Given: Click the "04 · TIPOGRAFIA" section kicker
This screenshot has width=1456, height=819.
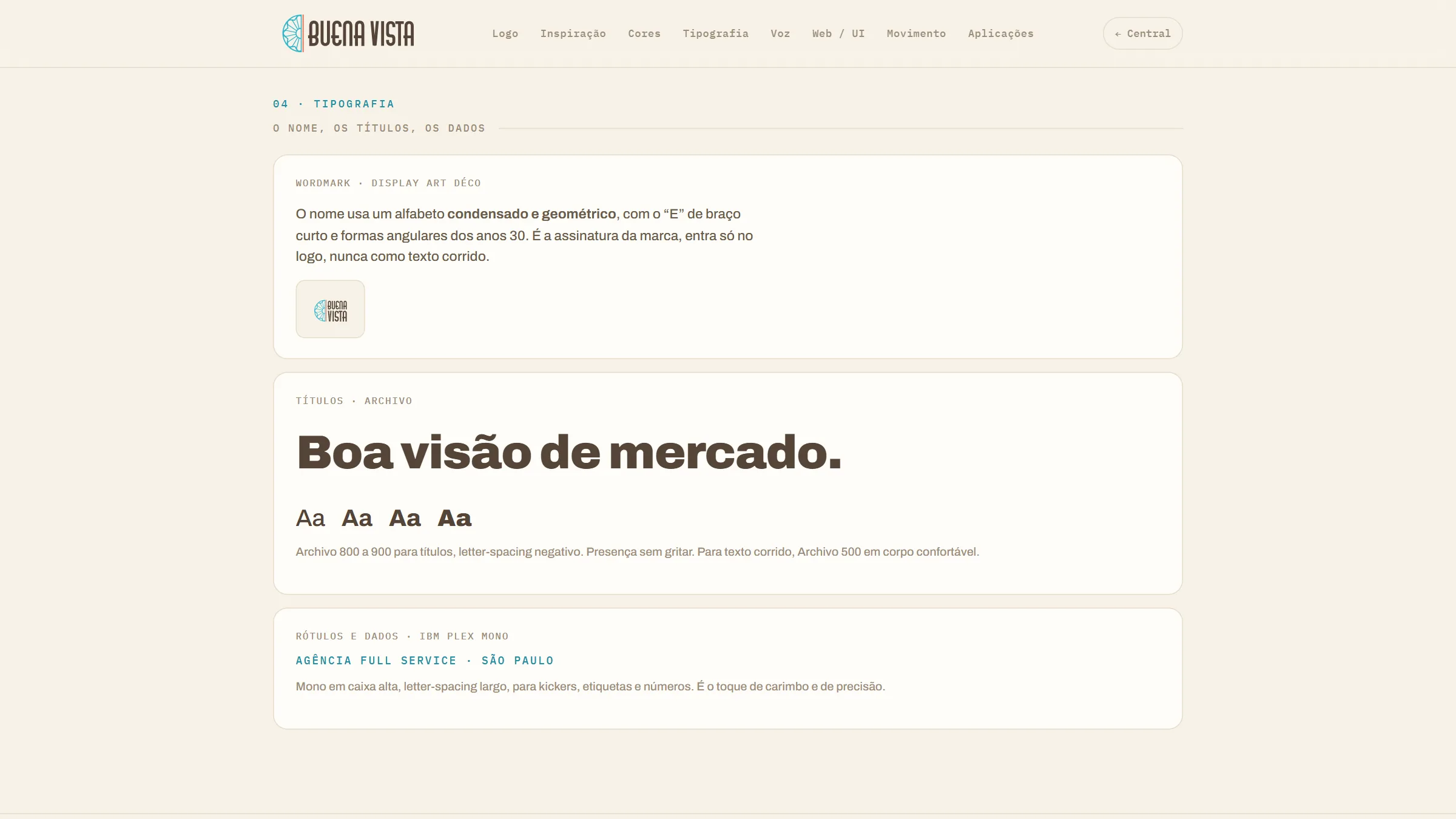Looking at the screenshot, I should click(334, 104).
